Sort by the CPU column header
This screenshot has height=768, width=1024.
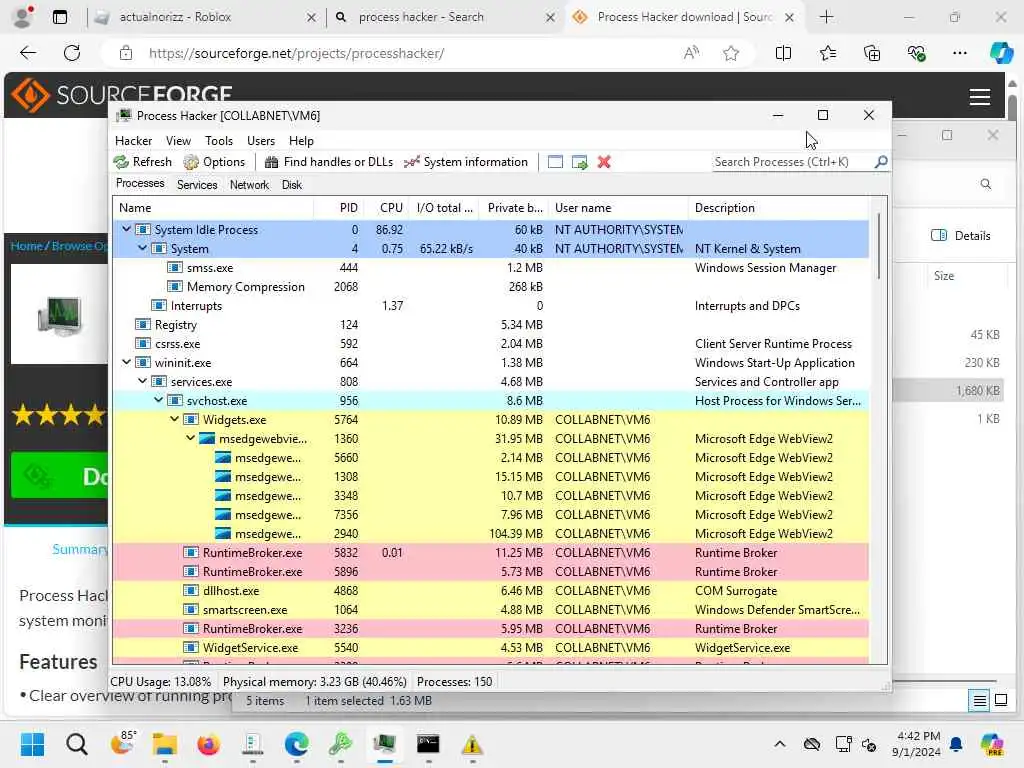click(x=385, y=208)
